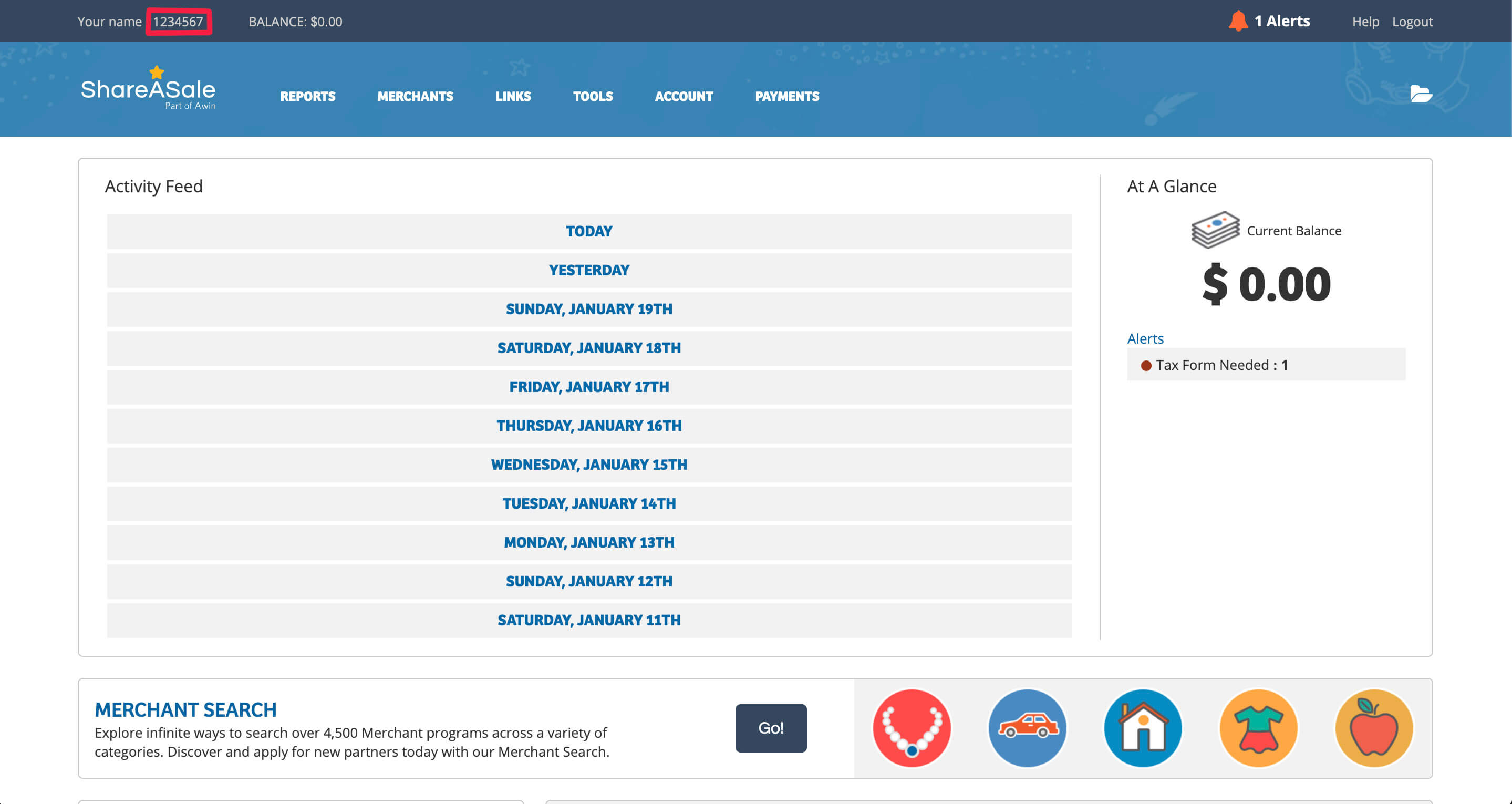
Task: Click the ShareASale logo
Action: [149, 88]
